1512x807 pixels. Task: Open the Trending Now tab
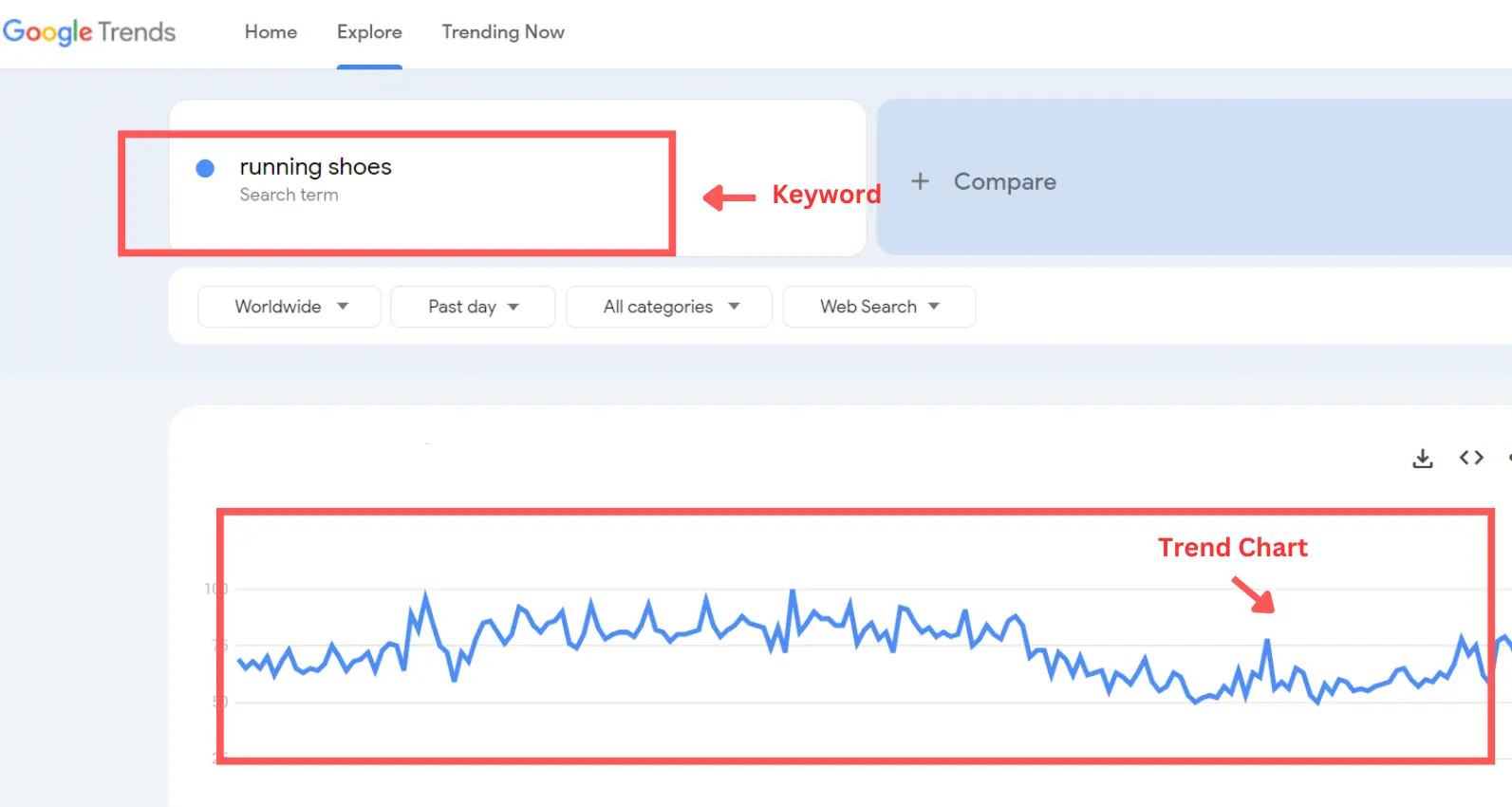pyautogui.click(x=502, y=31)
